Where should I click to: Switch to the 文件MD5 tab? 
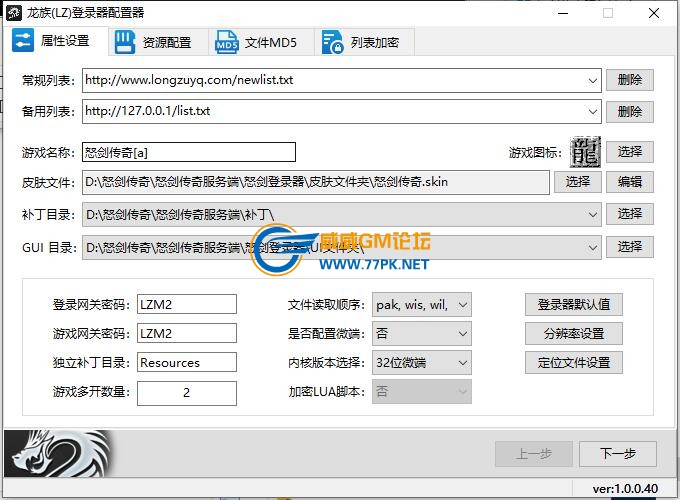point(261,42)
